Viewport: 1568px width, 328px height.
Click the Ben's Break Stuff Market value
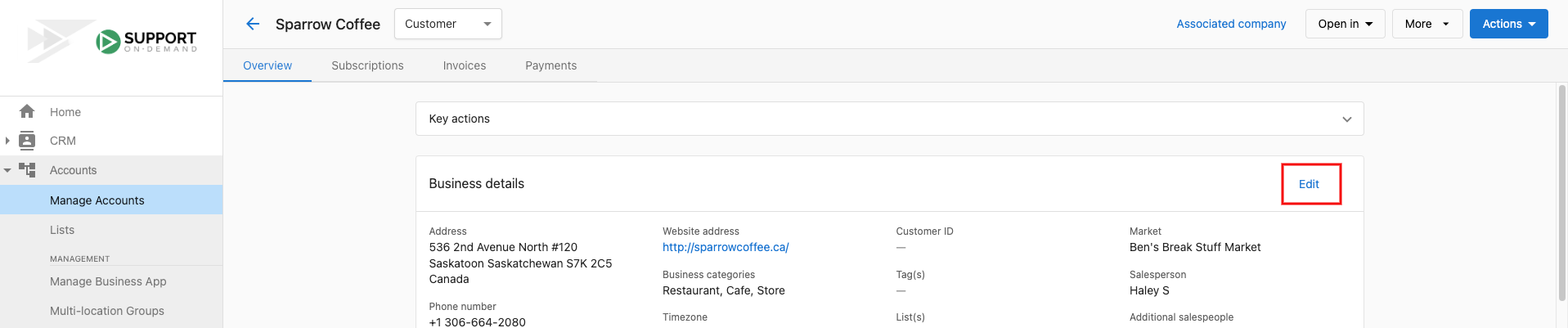tap(1195, 247)
